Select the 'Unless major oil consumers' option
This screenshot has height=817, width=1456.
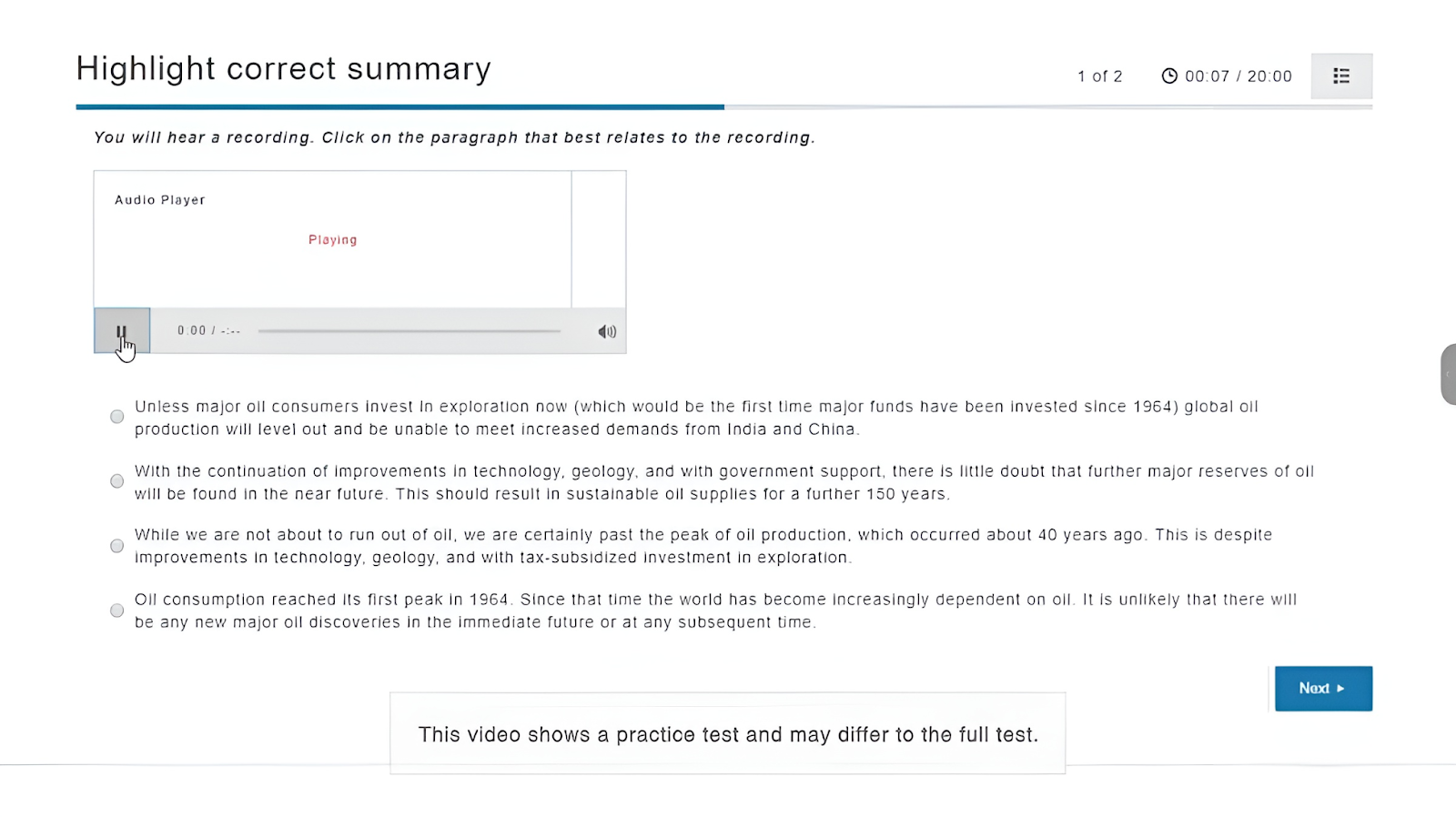117,417
